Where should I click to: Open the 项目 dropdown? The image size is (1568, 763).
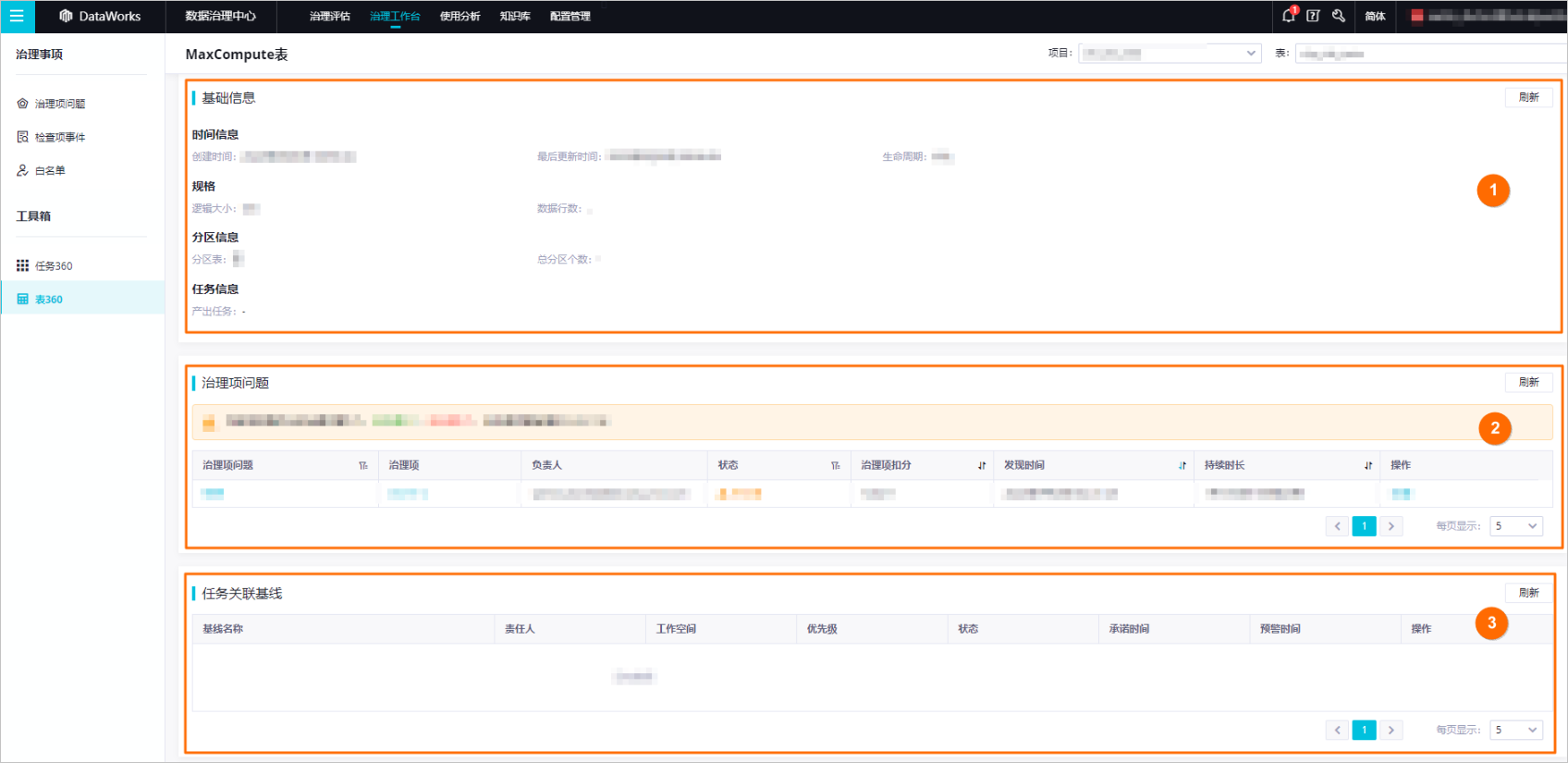pyautogui.click(x=1170, y=54)
